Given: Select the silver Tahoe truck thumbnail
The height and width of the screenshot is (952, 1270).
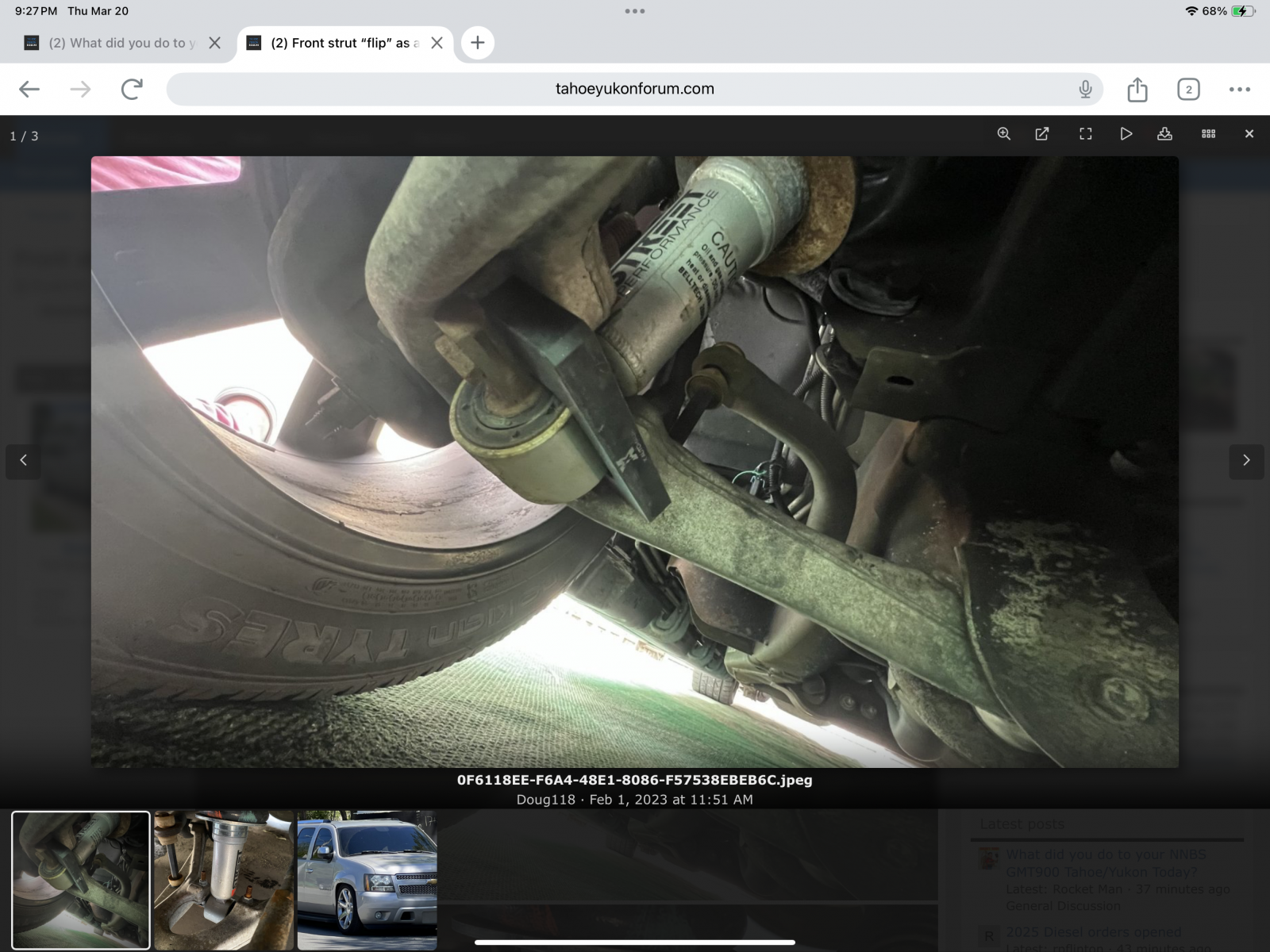Looking at the screenshot, I should (x=367, y=880).
